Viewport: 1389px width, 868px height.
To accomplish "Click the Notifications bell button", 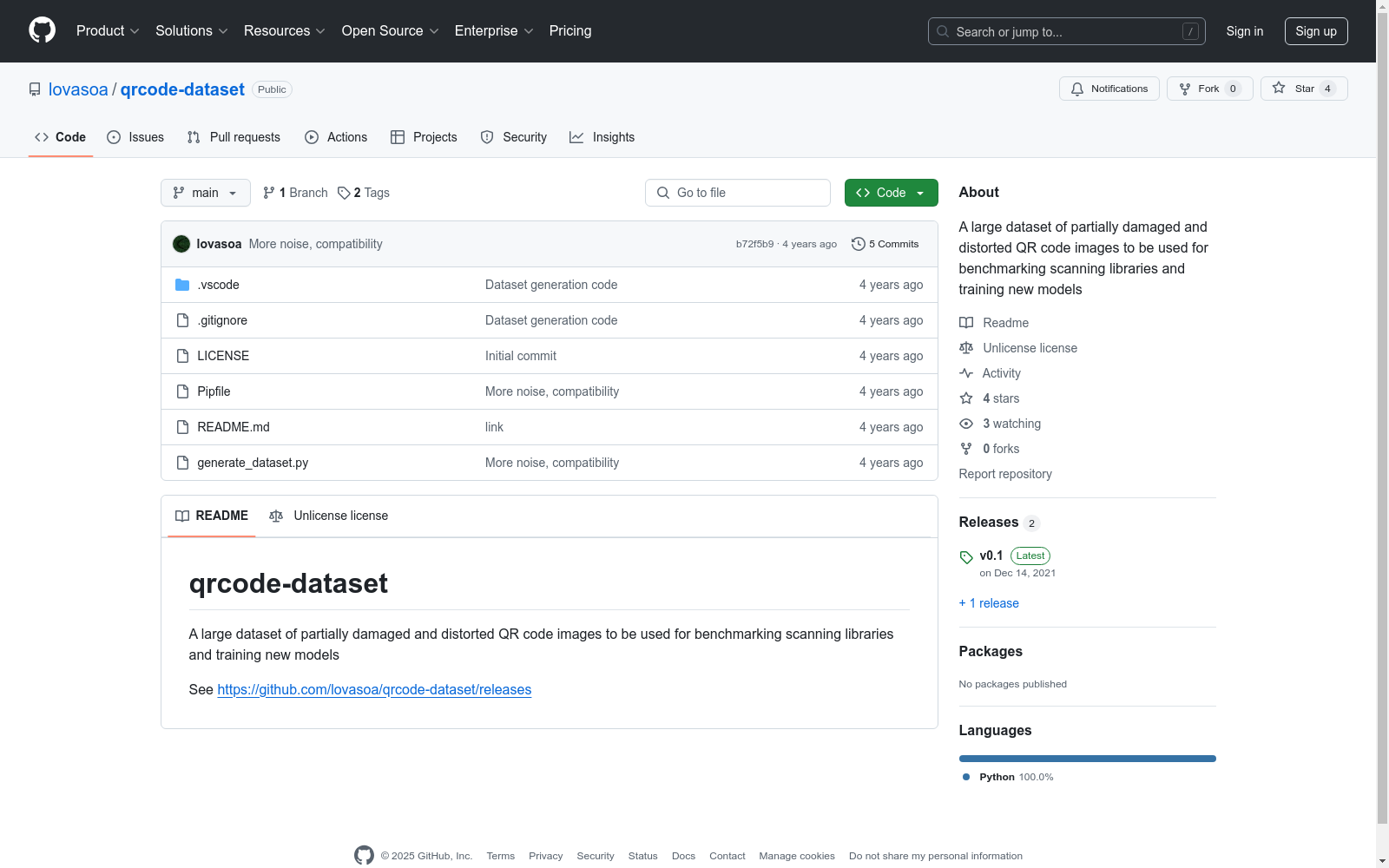I will tap(1109, 89).
